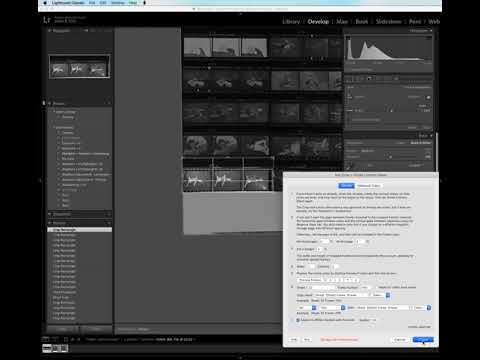The height and width of the screenshot is (360, 480).
Task: Open the Title token dropdown arrow
Action: [388, 295]
